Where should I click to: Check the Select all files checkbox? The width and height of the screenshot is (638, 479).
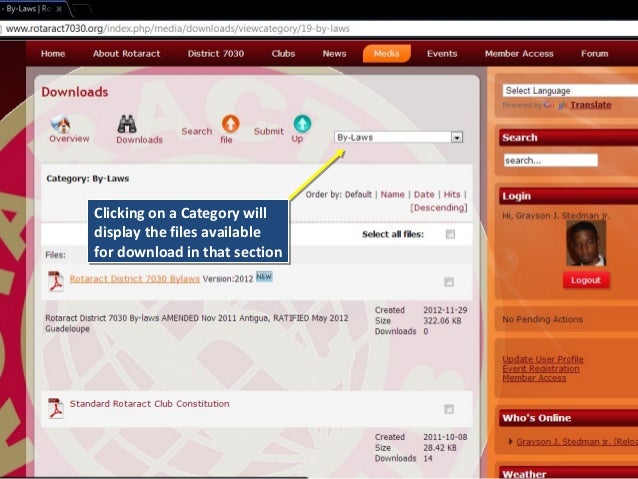tap(450, 234)
